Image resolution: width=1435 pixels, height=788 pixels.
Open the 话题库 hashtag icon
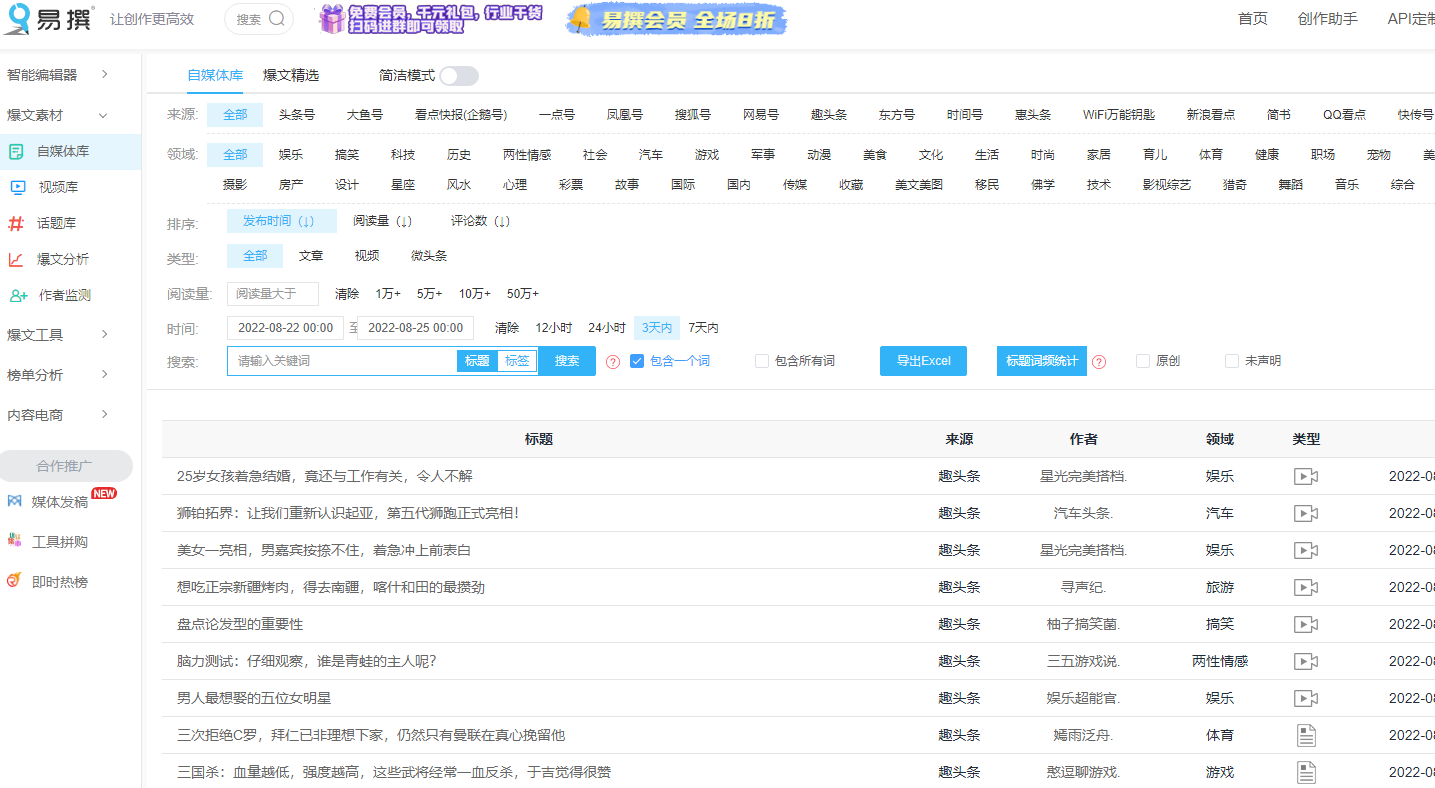(x=16, y=223)
